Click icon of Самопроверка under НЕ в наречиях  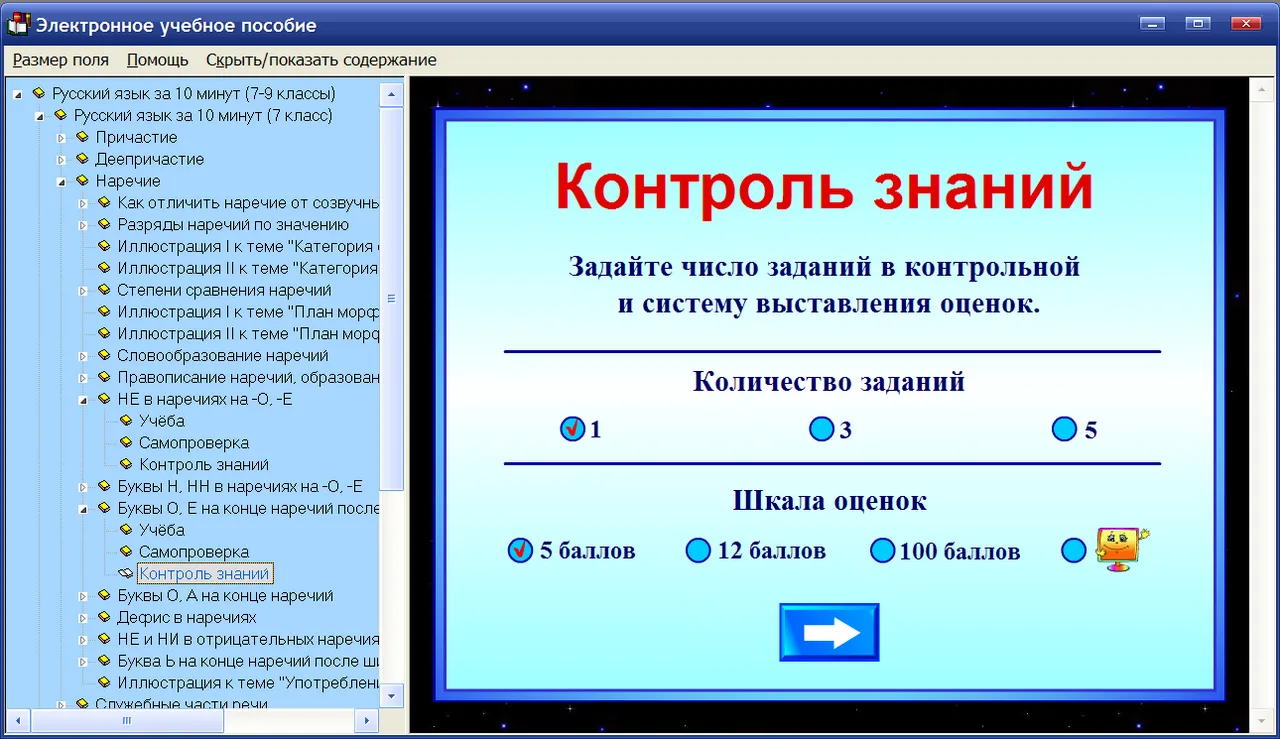(126, 443)
